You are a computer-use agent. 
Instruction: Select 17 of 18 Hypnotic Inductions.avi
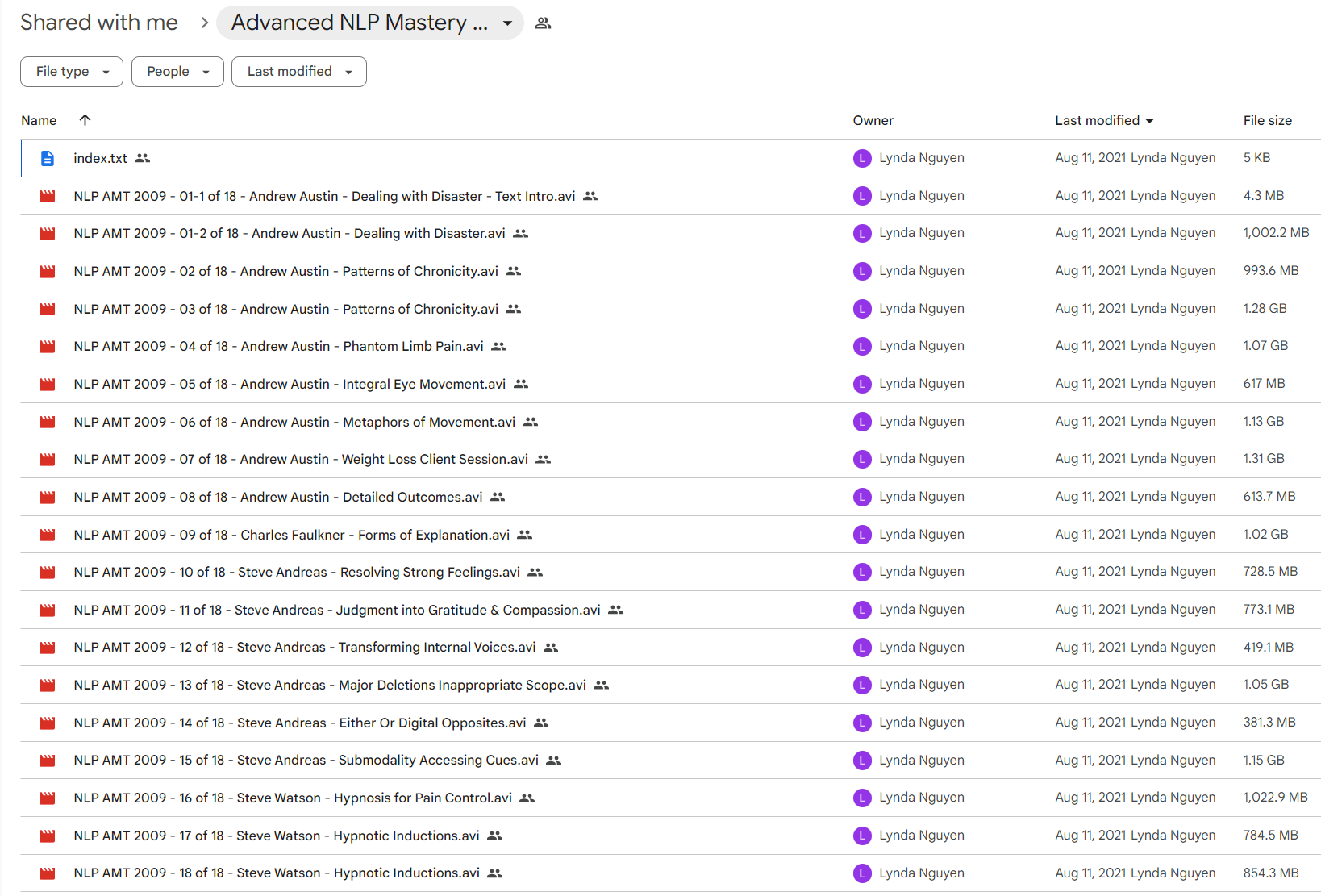(277, 836)
